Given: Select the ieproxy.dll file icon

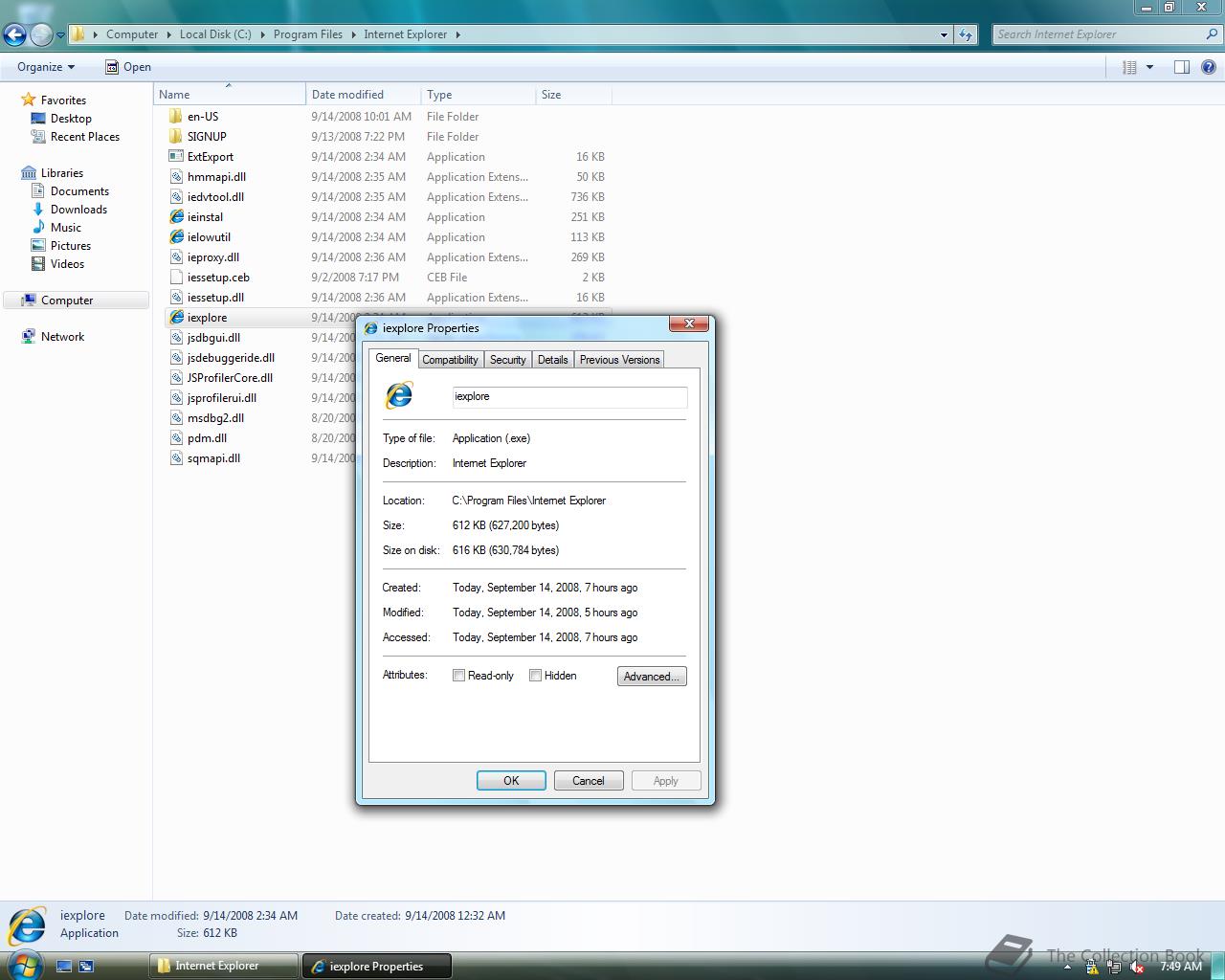Looking at the screenshot, I should point(176,257).
